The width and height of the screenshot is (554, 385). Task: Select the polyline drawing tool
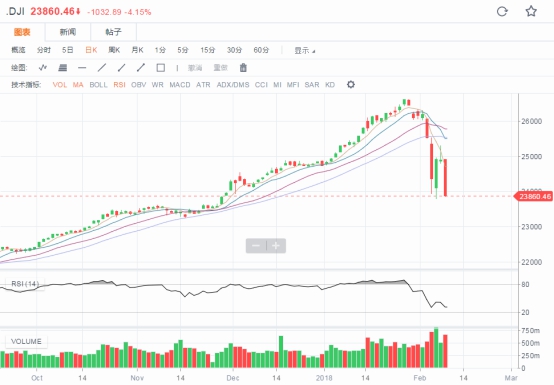tap(43, 67)
